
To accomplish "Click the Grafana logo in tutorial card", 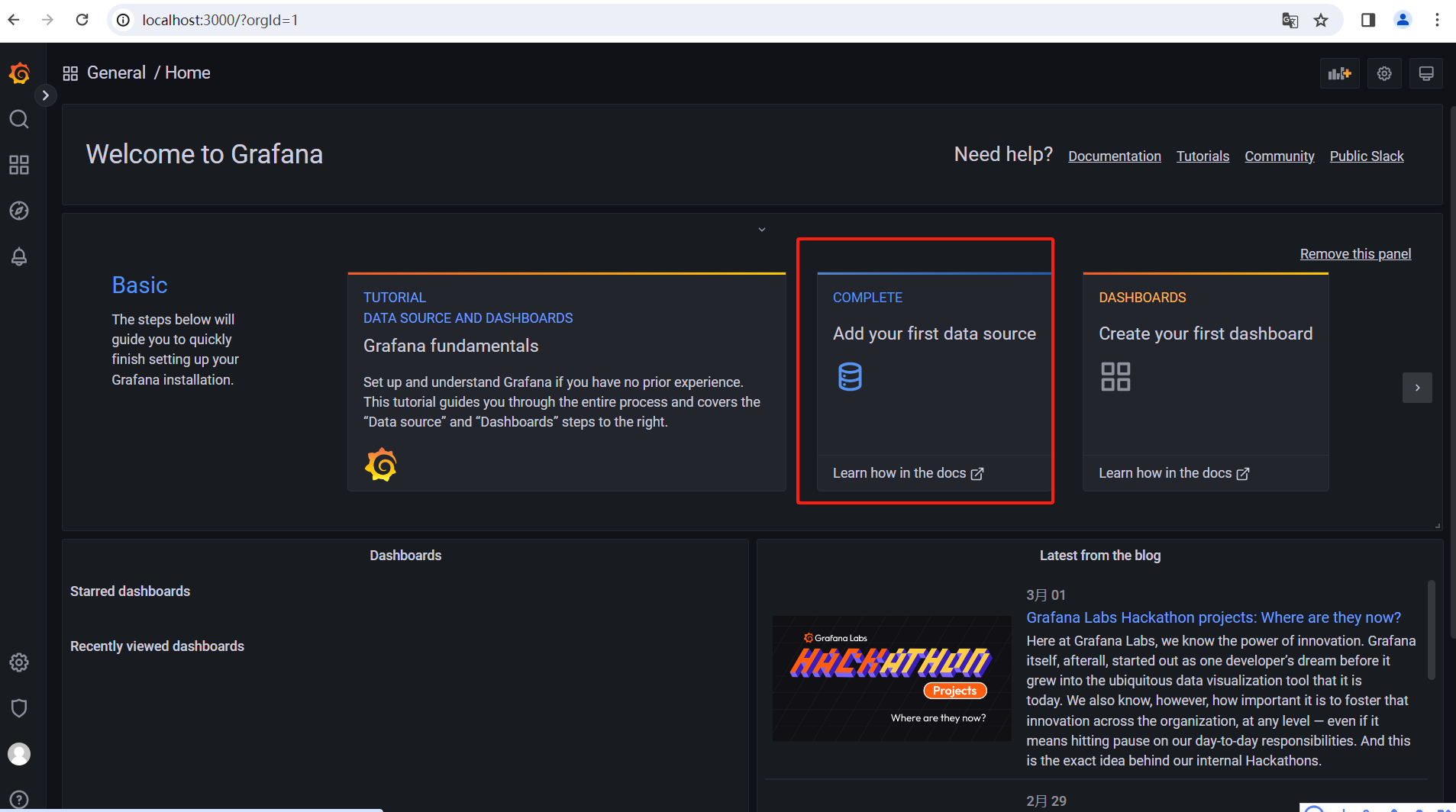I will (x=381, y=465).
